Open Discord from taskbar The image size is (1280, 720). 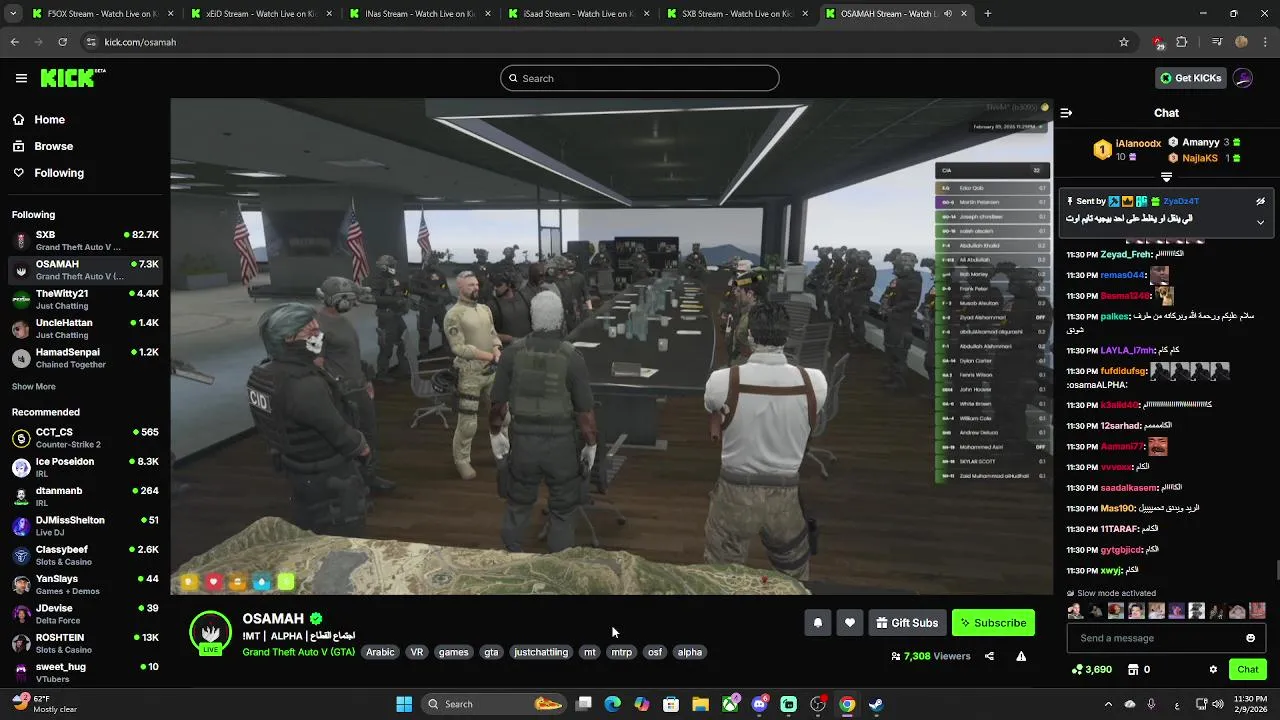(759, 704)
